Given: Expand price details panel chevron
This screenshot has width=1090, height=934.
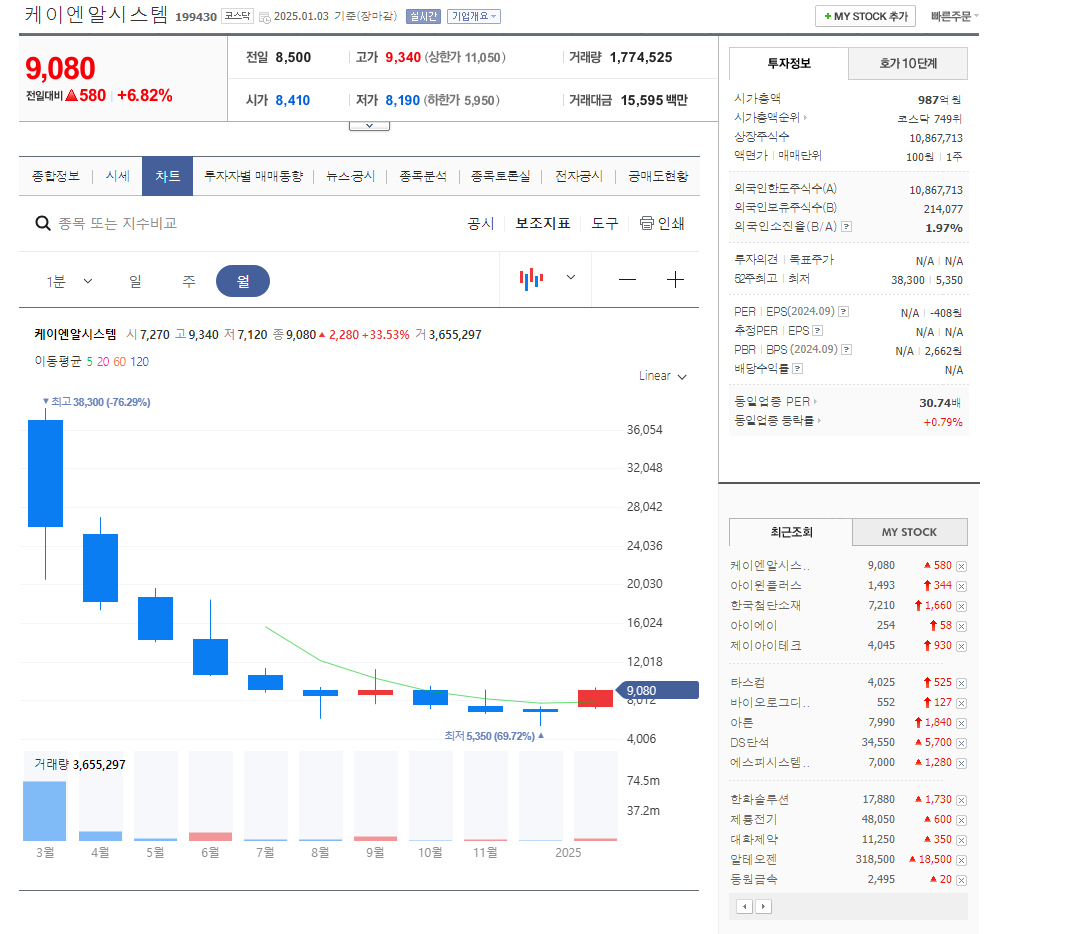Looking at the screenshot, I should [x=369, y=126].
